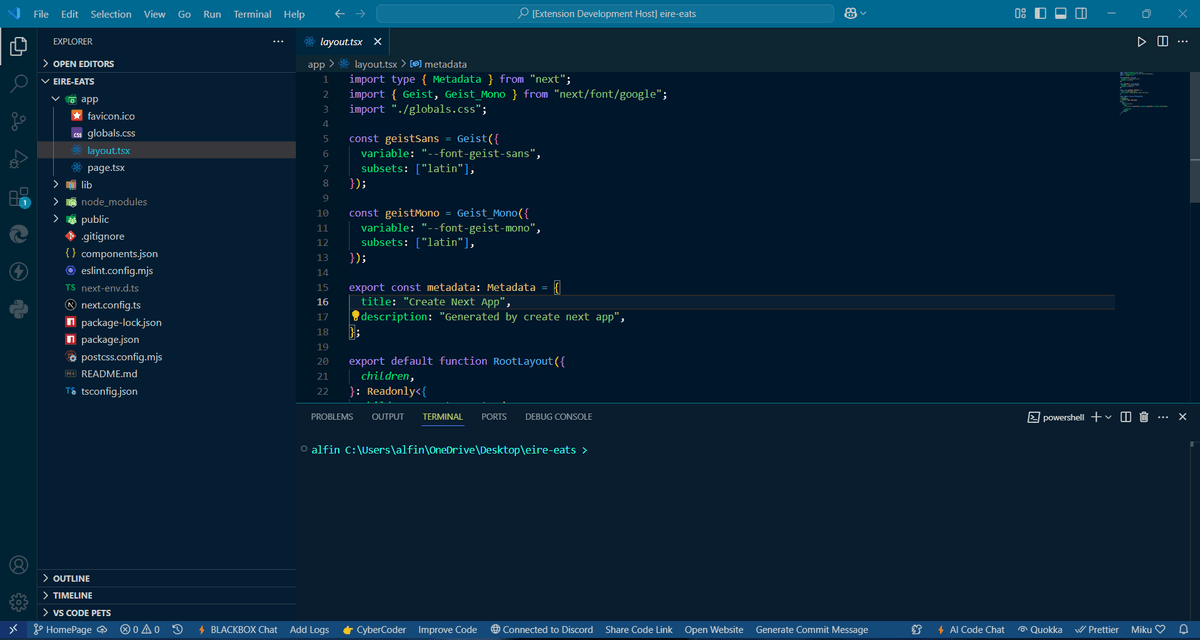The image size is (1200, 640).
Task: Close the terminal panel
Action: (1183, 417)
